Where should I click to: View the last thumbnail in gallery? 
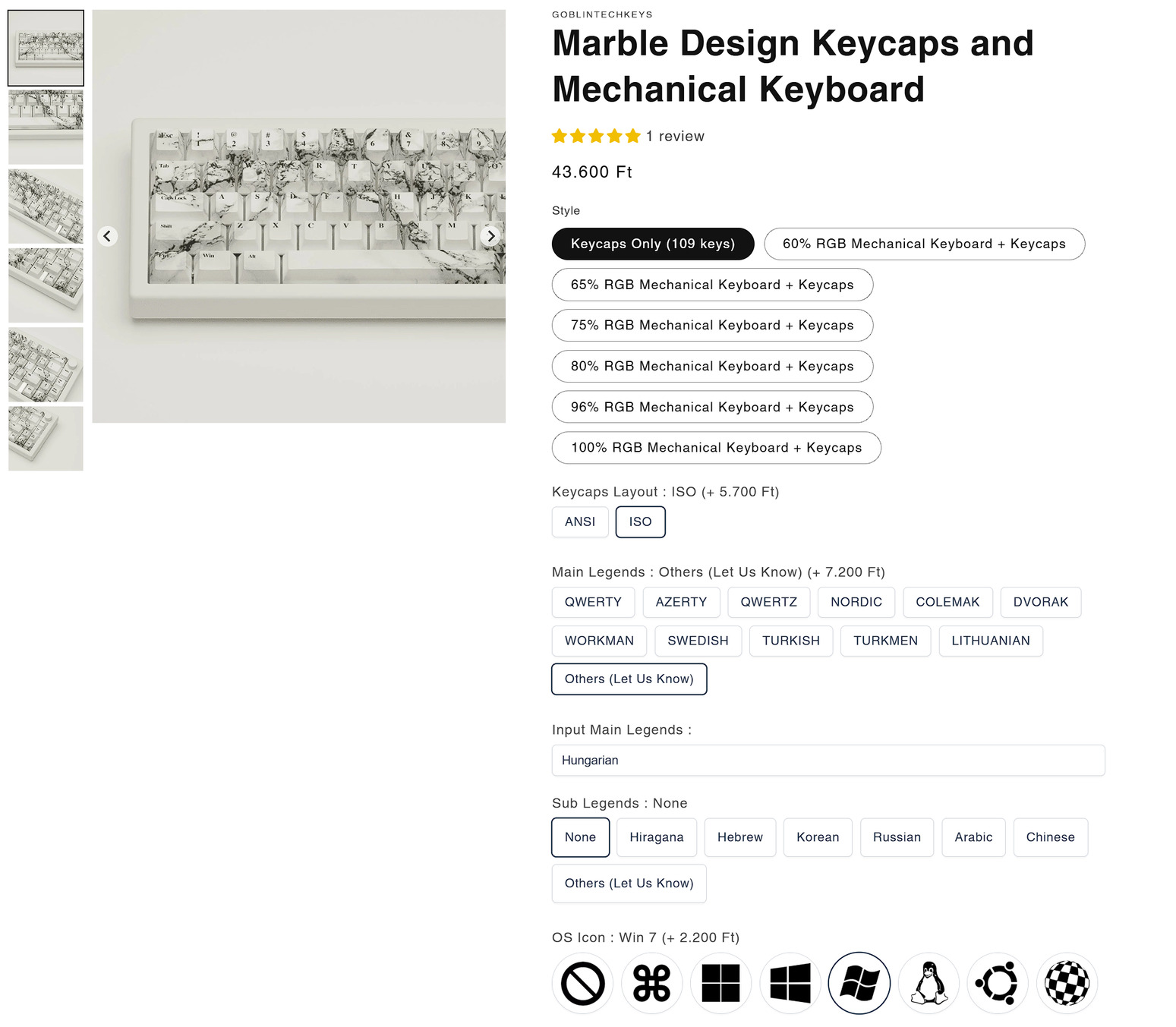click(46, 438)
